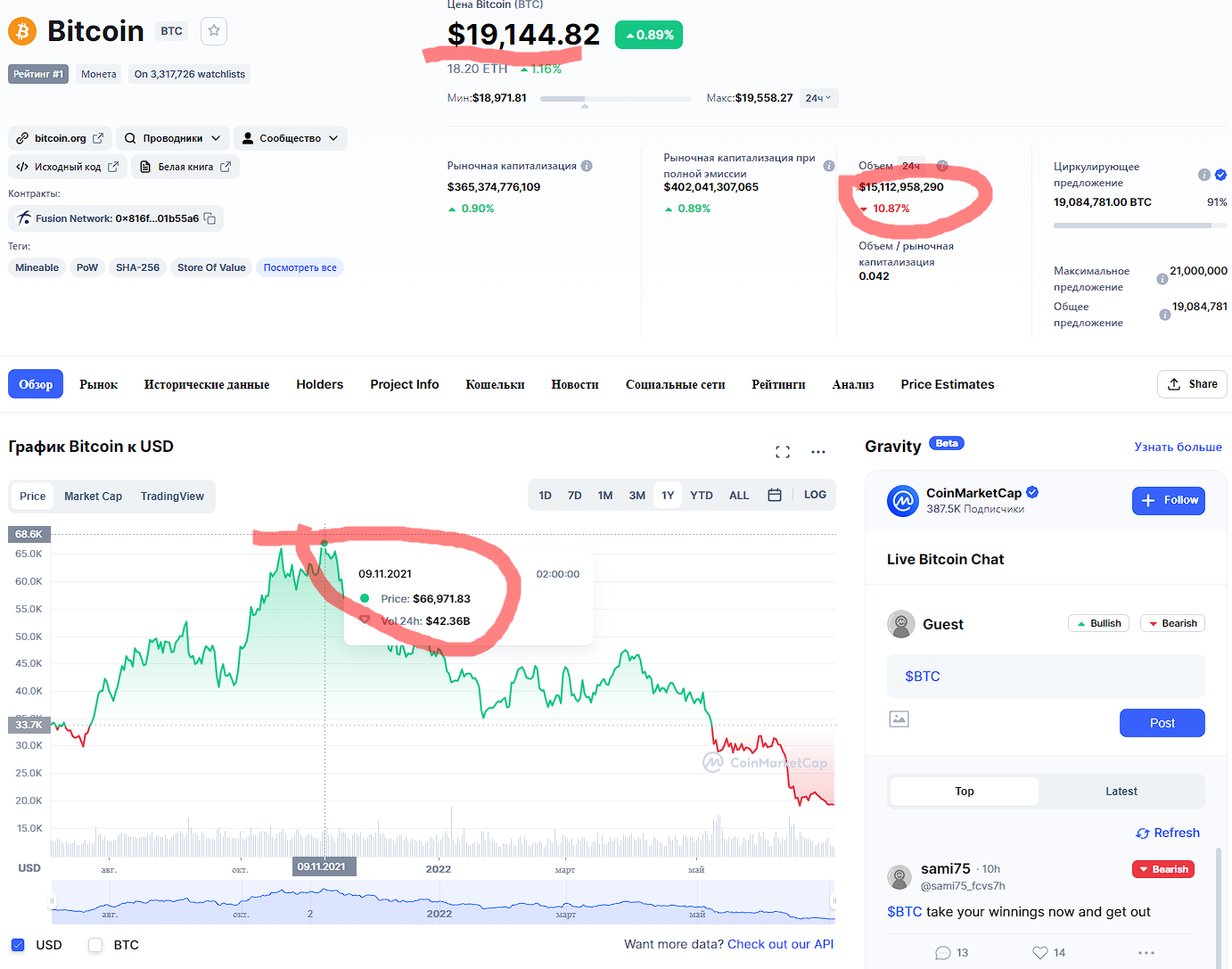Image resolution: width=1232 pixels, height=969 pixels.
Task: Open the Узнать больше link
Action: (x=1178, y=447)
